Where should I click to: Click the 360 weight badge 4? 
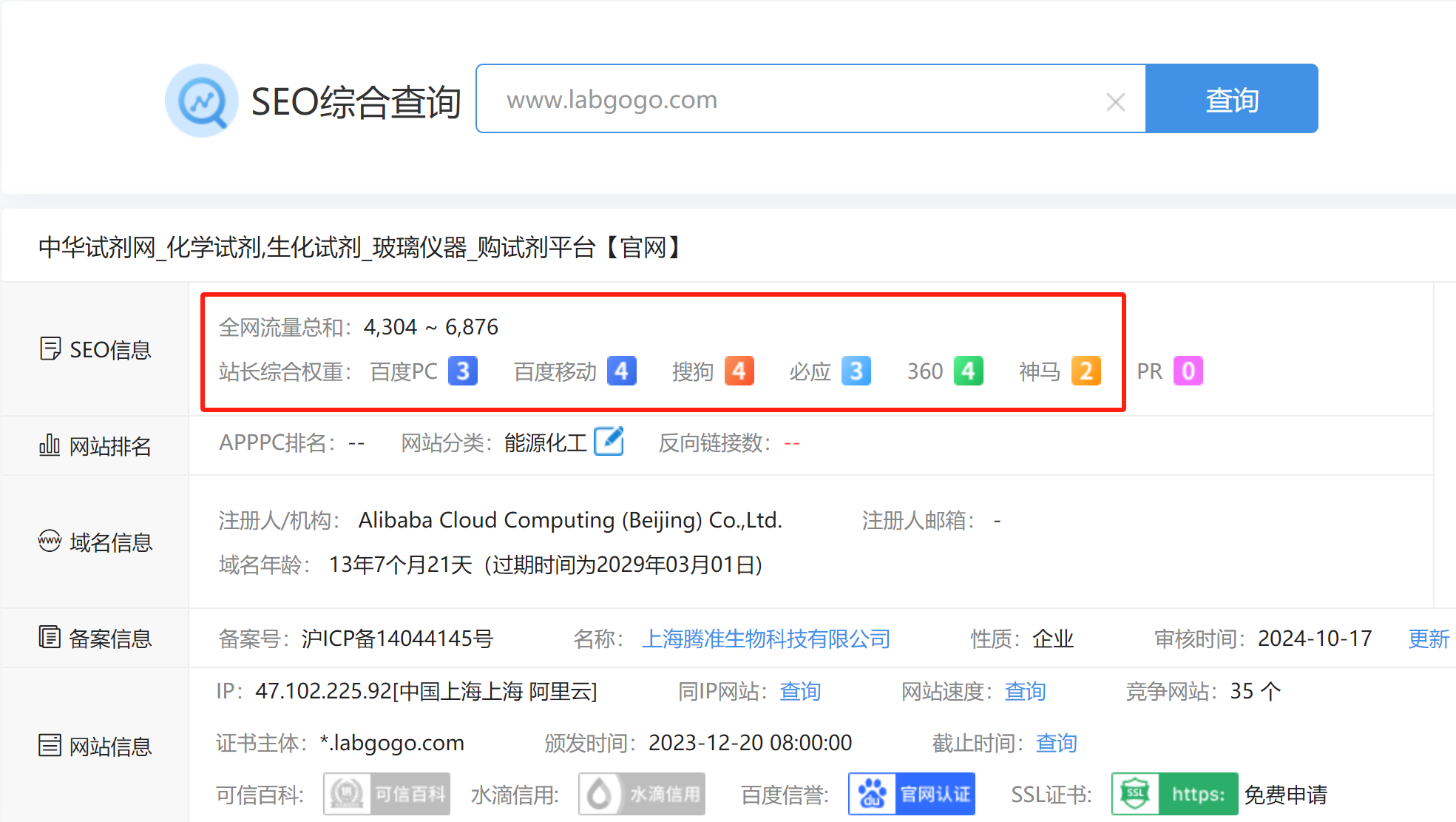969,371
